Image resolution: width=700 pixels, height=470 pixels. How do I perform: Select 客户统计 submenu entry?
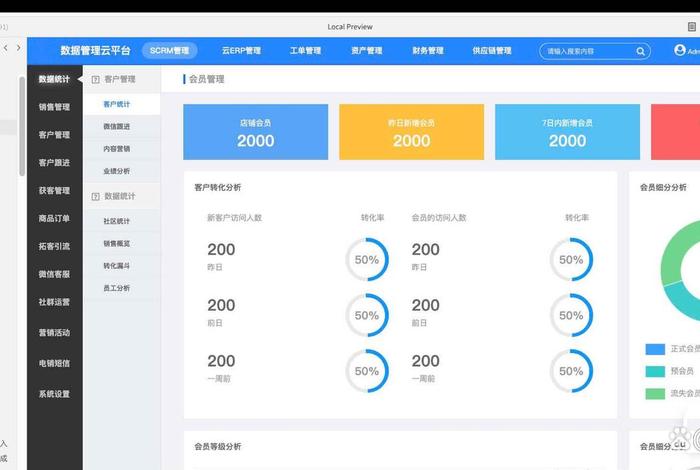121,104
